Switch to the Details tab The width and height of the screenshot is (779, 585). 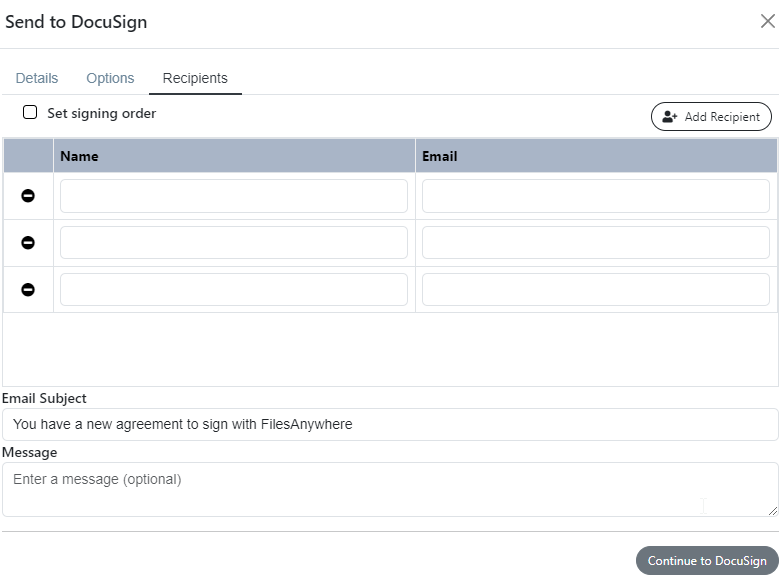click(37, 78)
